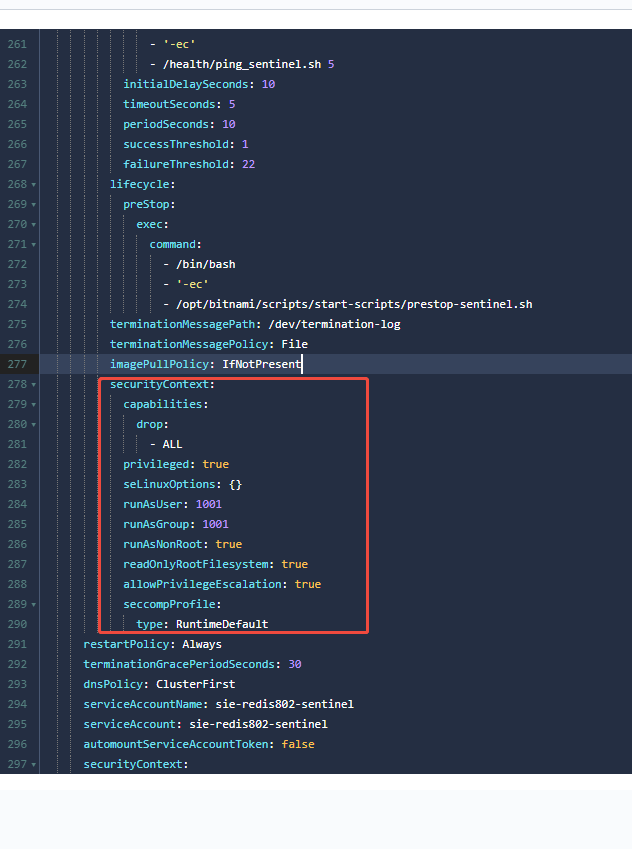632x849 pixels.
Task: Fold the exec block on line 270
Action: point(34,225)
